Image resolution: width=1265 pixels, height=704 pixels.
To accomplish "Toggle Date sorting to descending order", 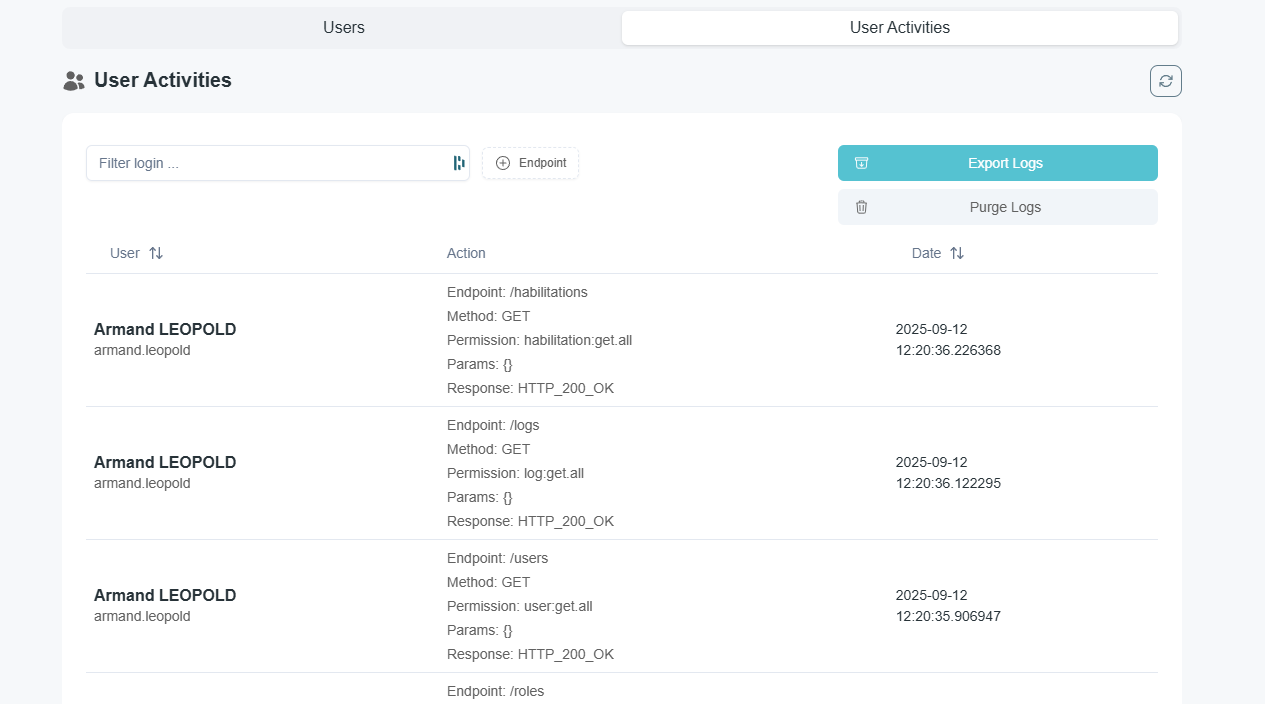I will [x=957, y=253].
